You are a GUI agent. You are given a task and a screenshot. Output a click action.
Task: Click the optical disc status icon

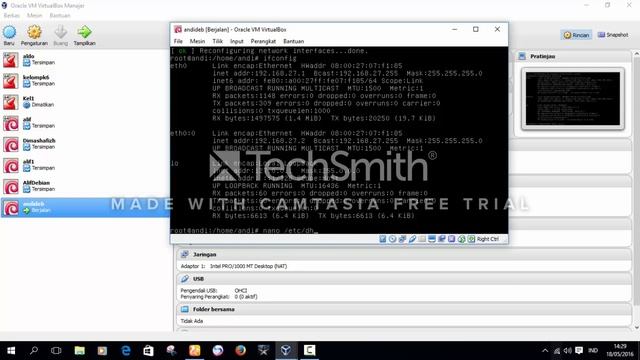pyautogui.click(x=392, y=239)
